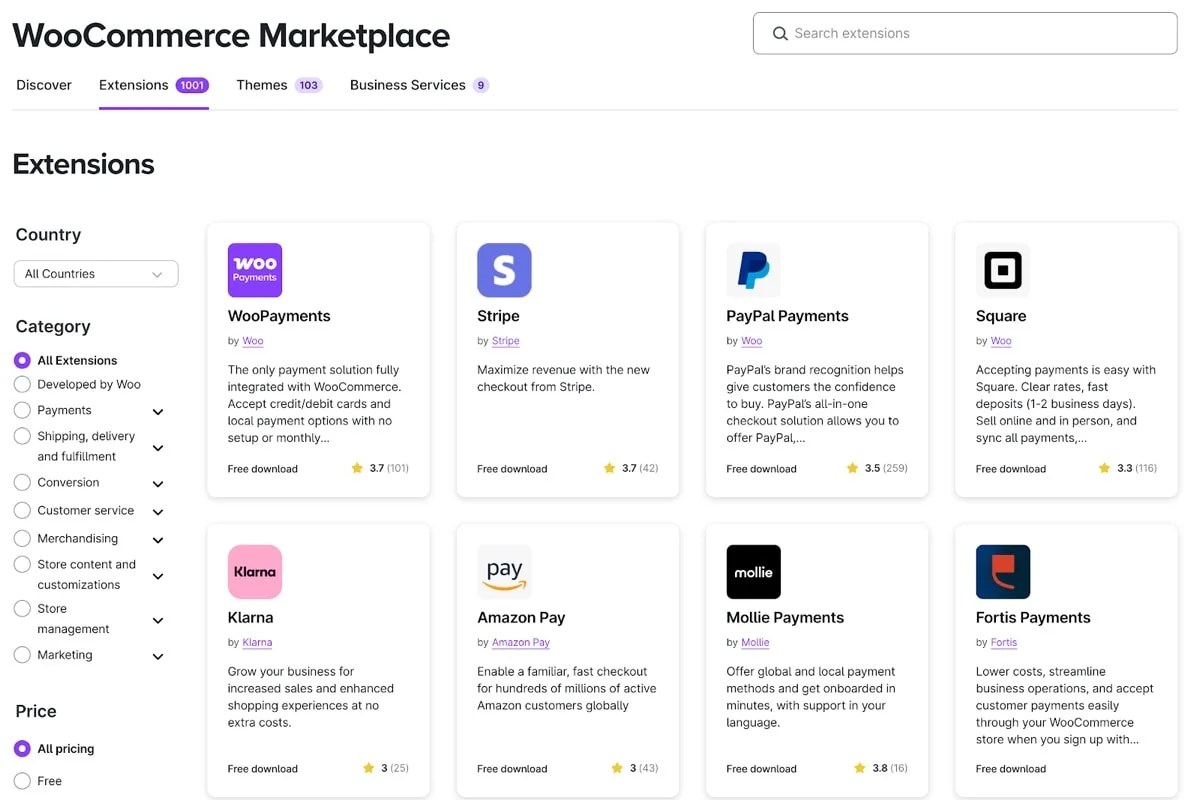
Task: Open the PayPal Payments logo icon
Action: pos(753,270)
